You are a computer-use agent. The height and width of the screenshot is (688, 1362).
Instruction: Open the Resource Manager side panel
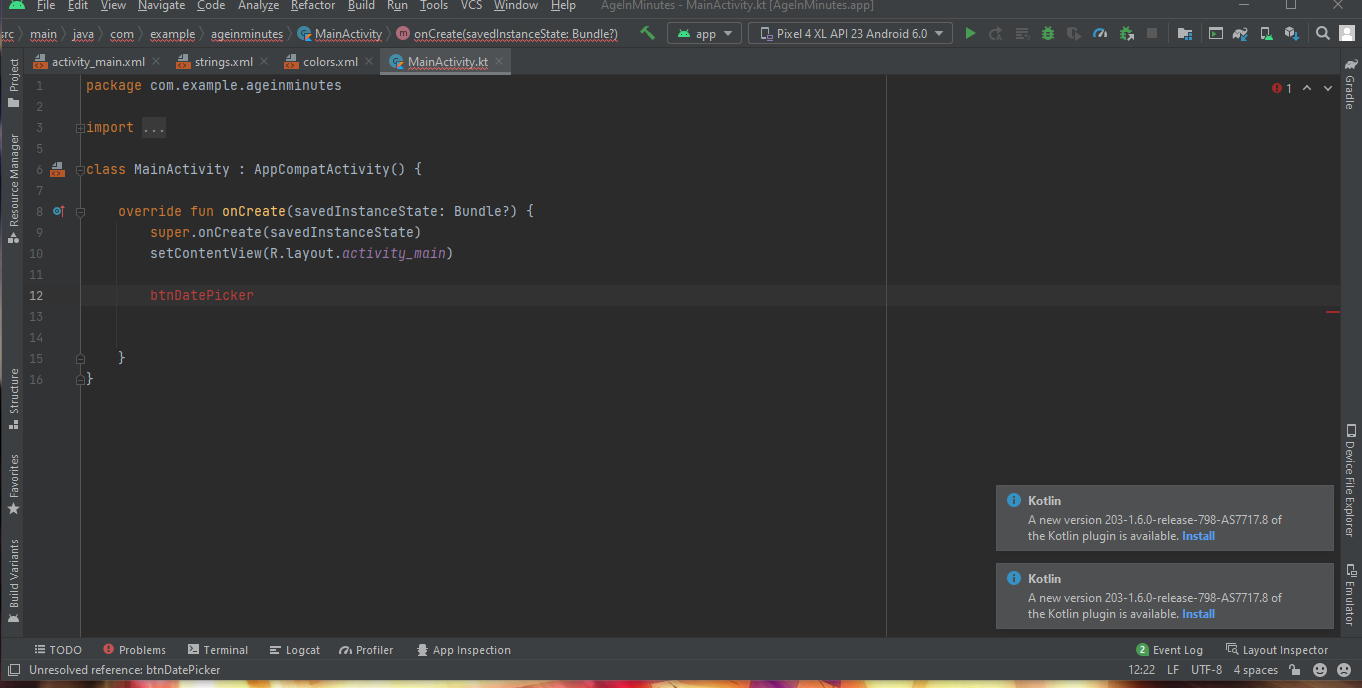point(13,189)
